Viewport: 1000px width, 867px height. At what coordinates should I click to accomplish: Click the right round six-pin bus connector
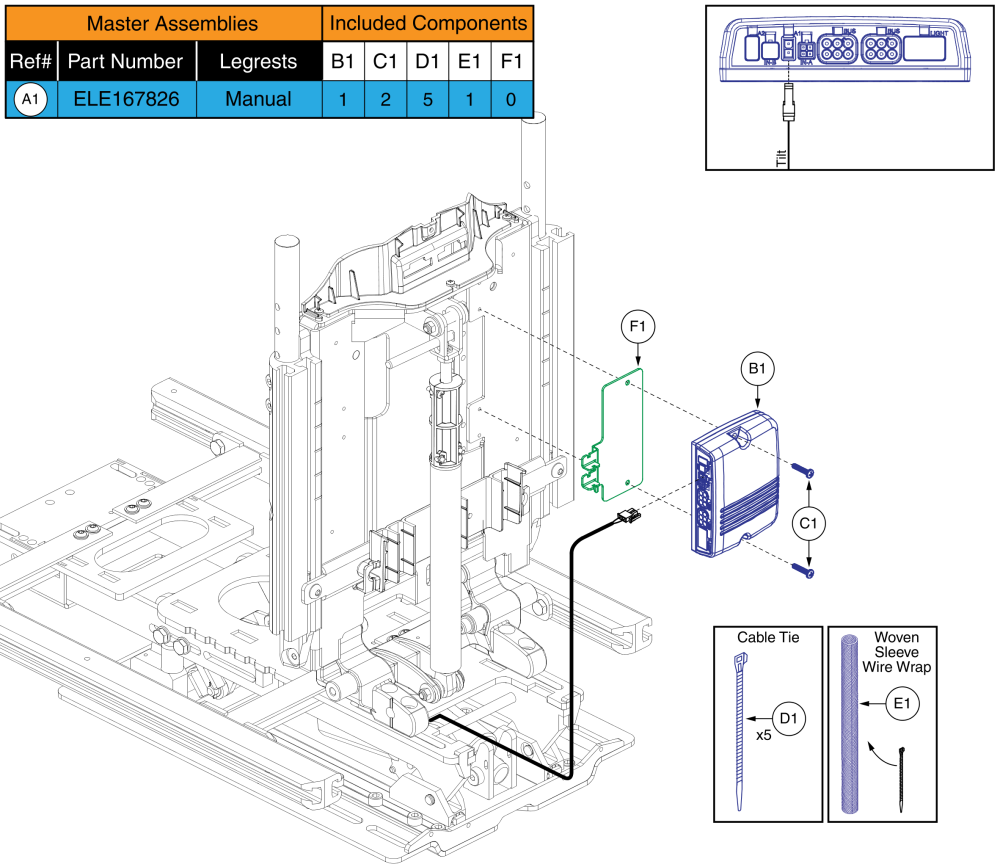pos(881,49)
